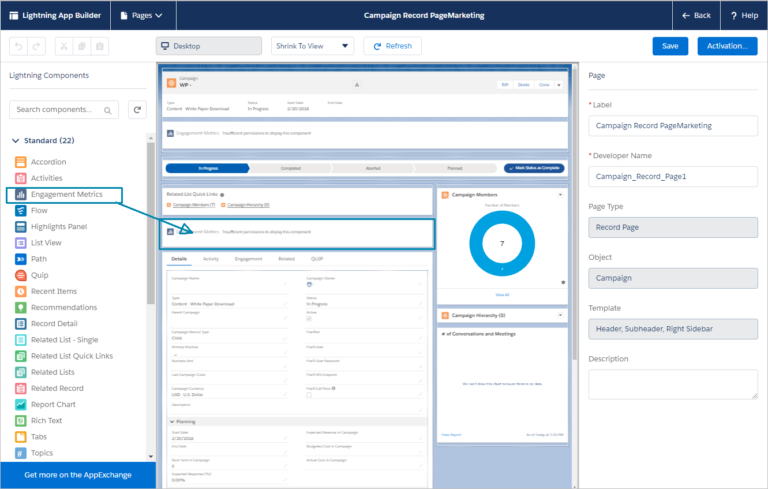Select the Highlights Panel component icon
Image resolution: width=768 pixels, height=489 pixels.
tap(21, 227)
